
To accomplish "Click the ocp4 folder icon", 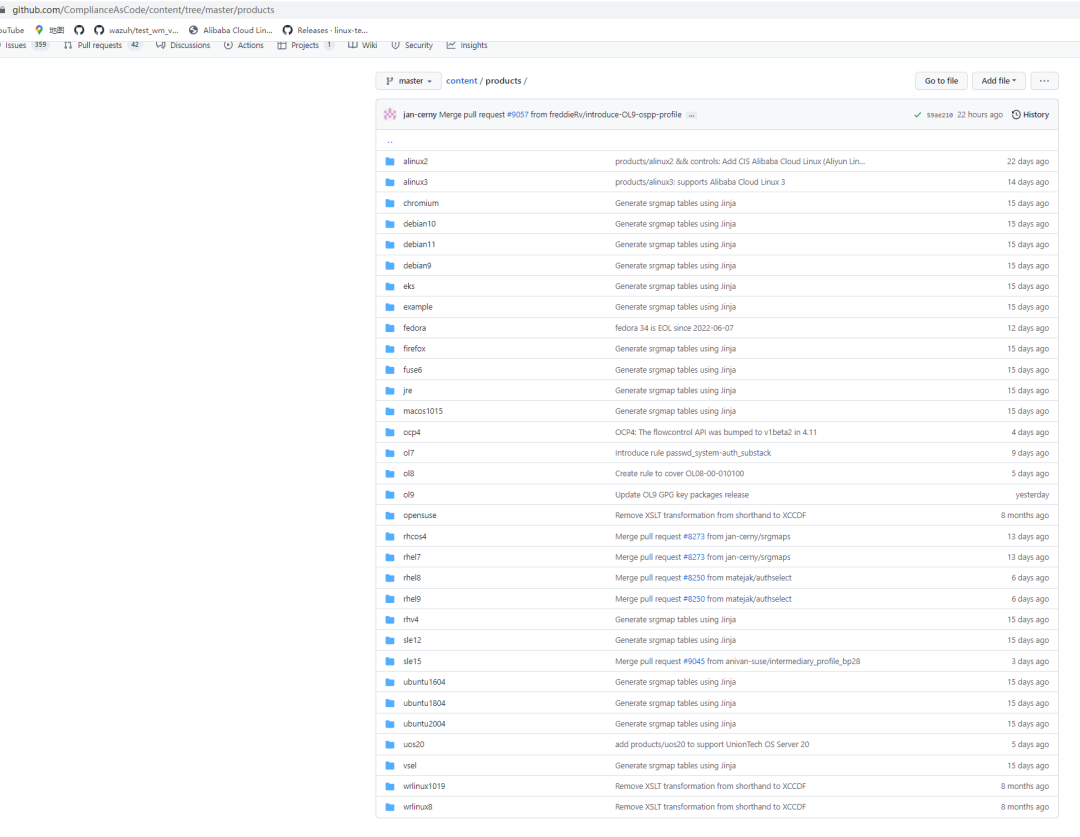I will [390, 433].
